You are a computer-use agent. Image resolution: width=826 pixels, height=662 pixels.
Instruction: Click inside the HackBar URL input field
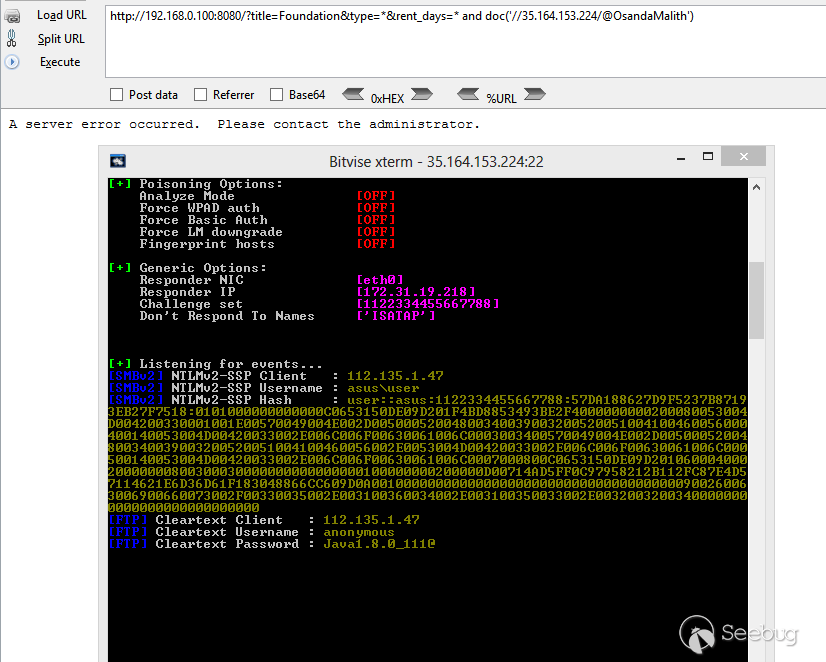coord(465,42)
